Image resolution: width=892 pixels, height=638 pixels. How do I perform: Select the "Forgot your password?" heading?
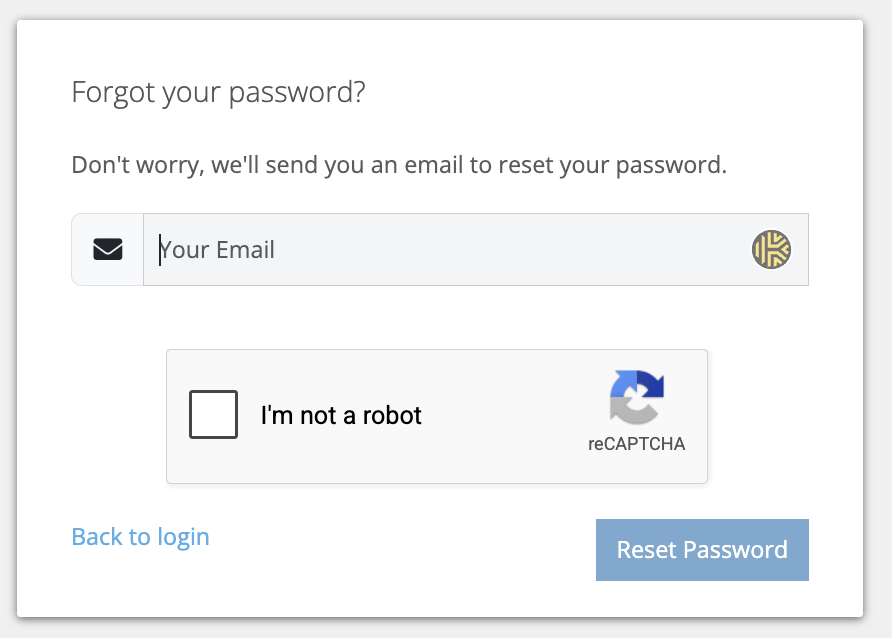pyautogui.click(x=218, y=92)
